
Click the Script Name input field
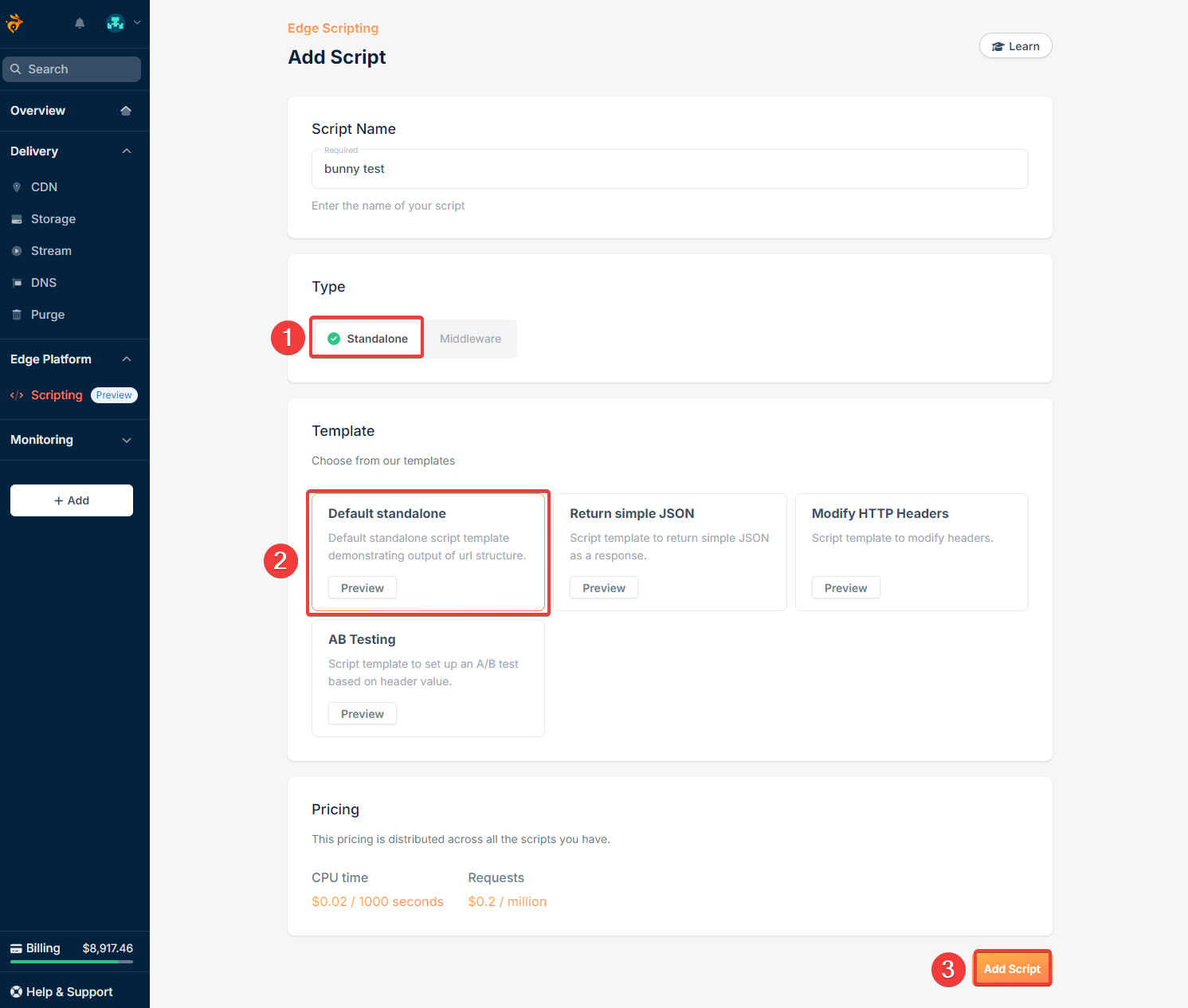click(670, 169)
